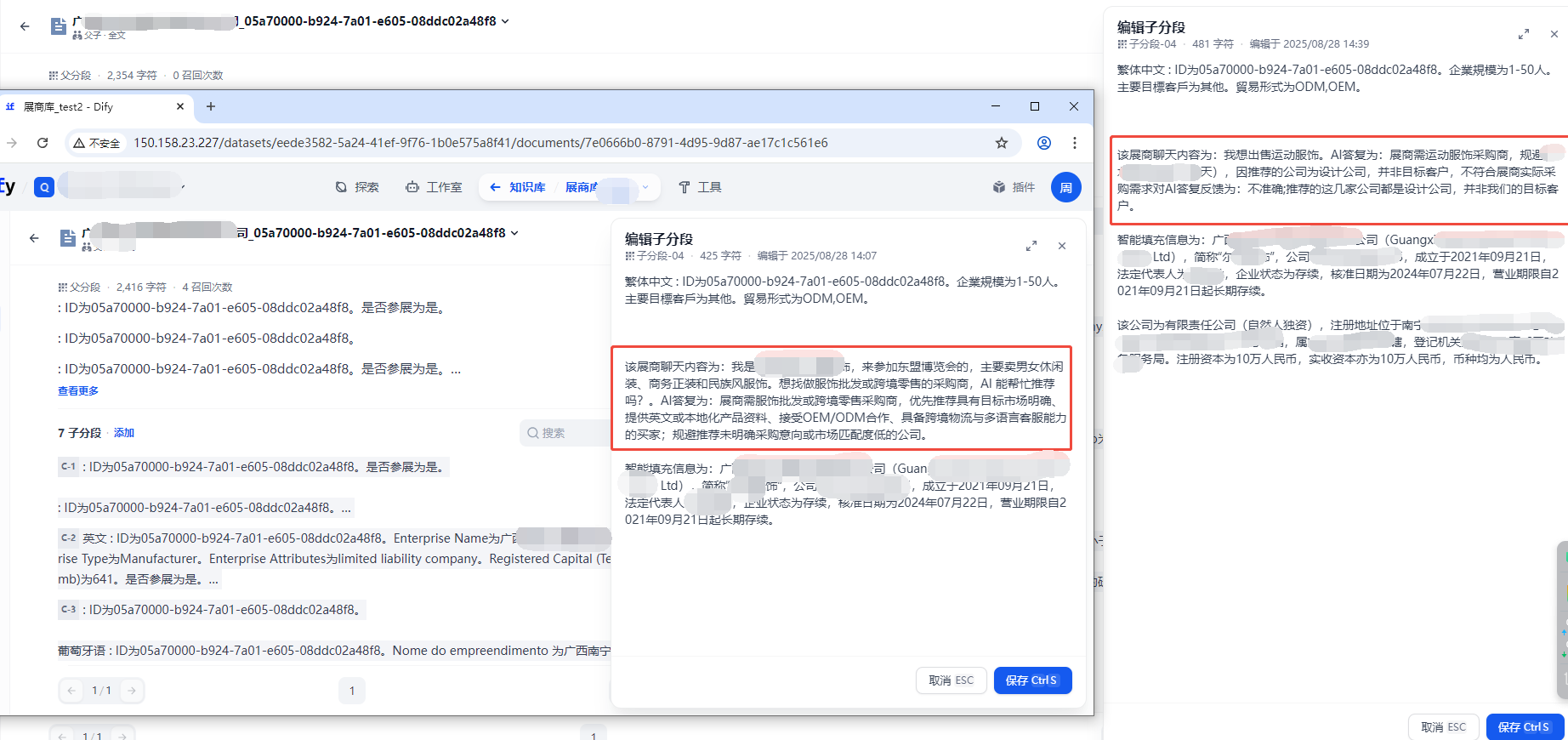Click the 查看更多 link
This screenshot has height=740, width=1568.
tap(78, 390)
